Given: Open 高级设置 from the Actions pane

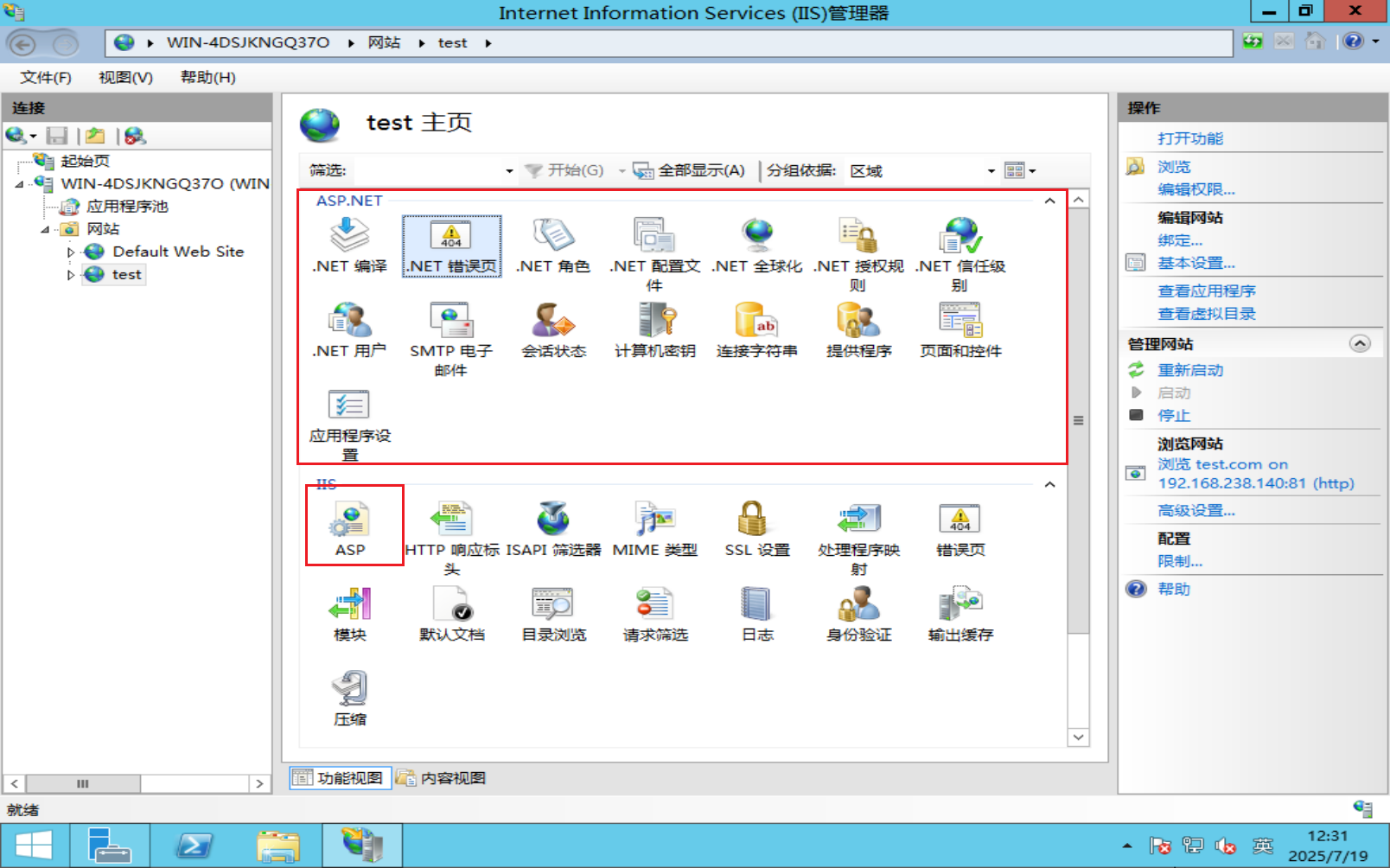Looking at the screenshot, I should (x=1196, y=509).
